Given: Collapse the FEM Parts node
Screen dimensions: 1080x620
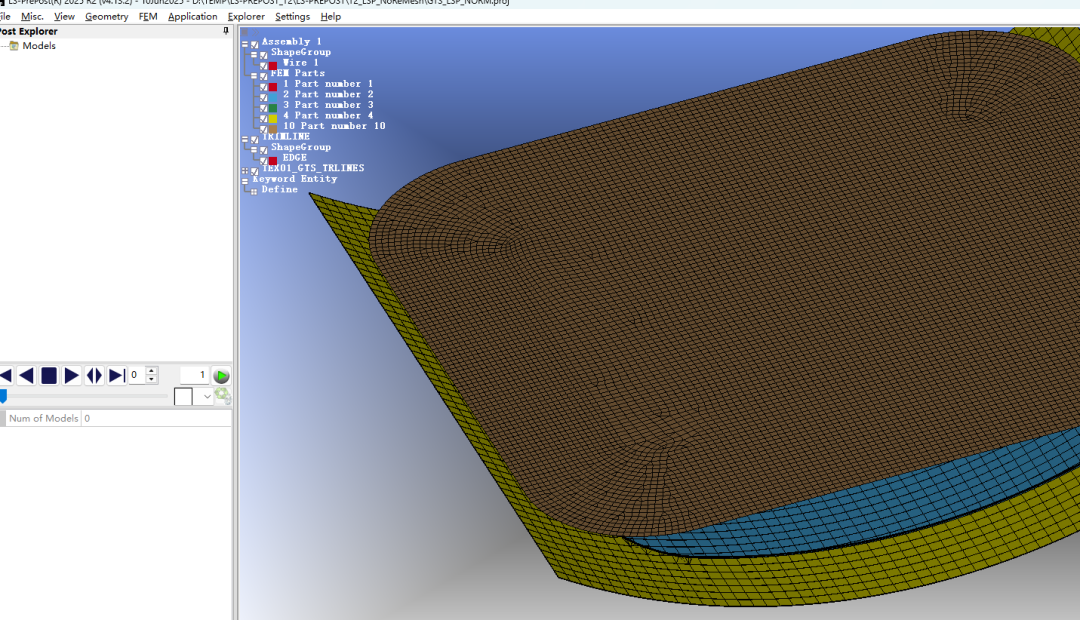Looking at the screenshot, I should pyautogui.click(x=253, y=76).
